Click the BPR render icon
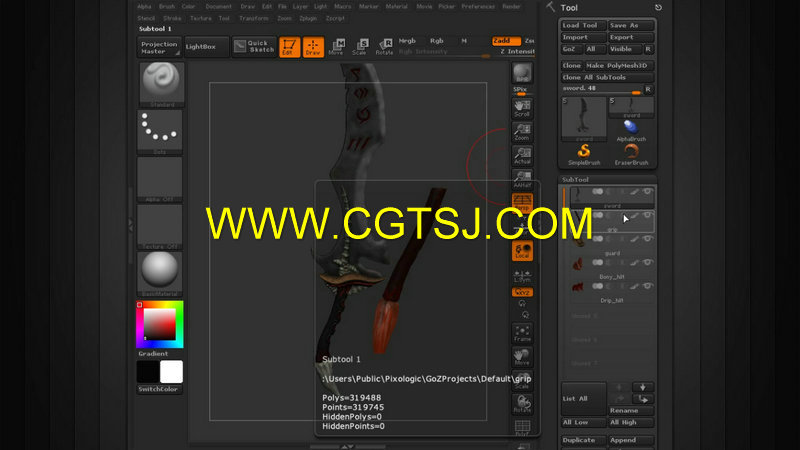The height and width of the screenshot is (450, 800). (522, 74)
